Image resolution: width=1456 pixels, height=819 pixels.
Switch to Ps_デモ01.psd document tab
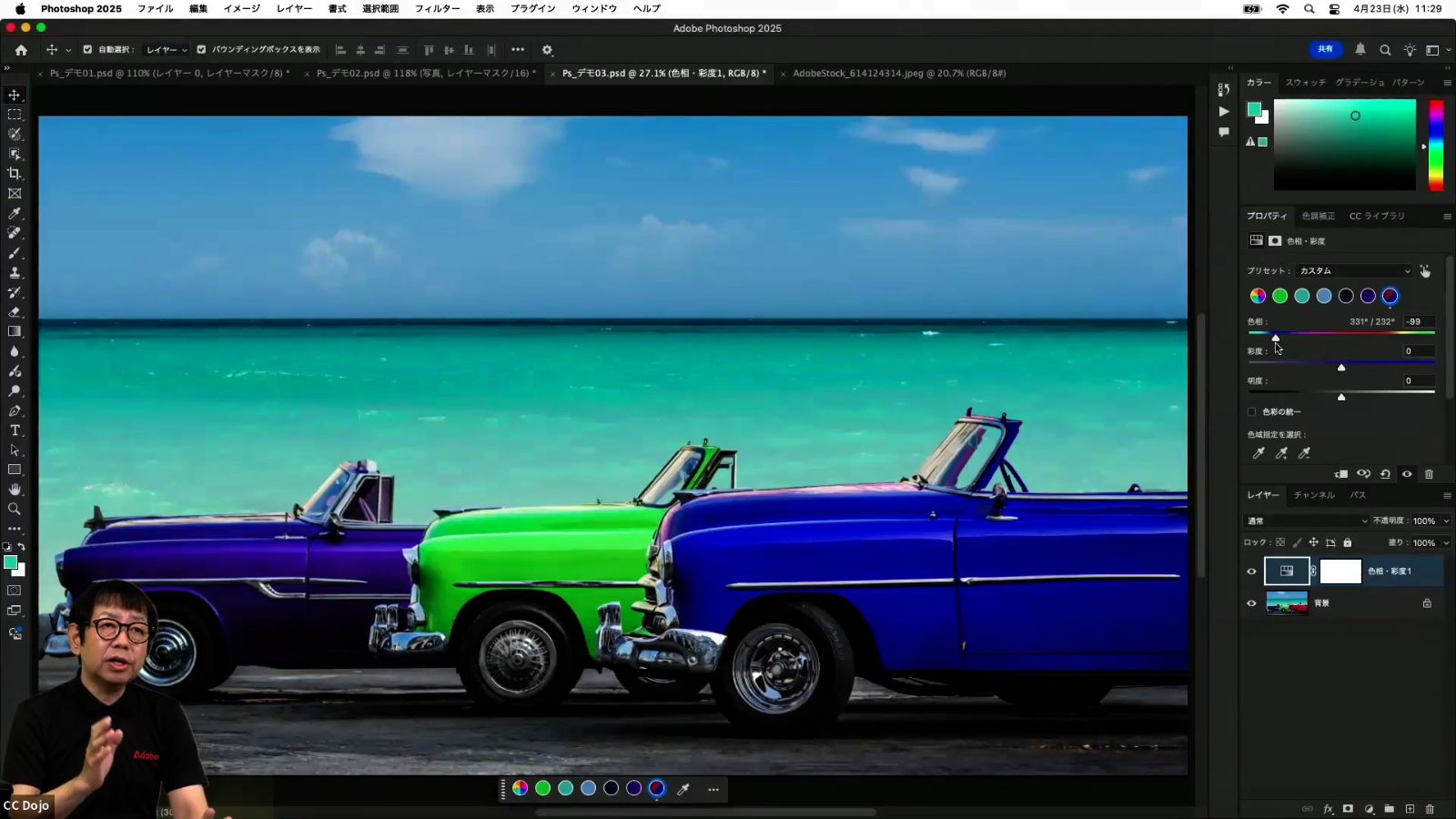[x=169, y=74]
